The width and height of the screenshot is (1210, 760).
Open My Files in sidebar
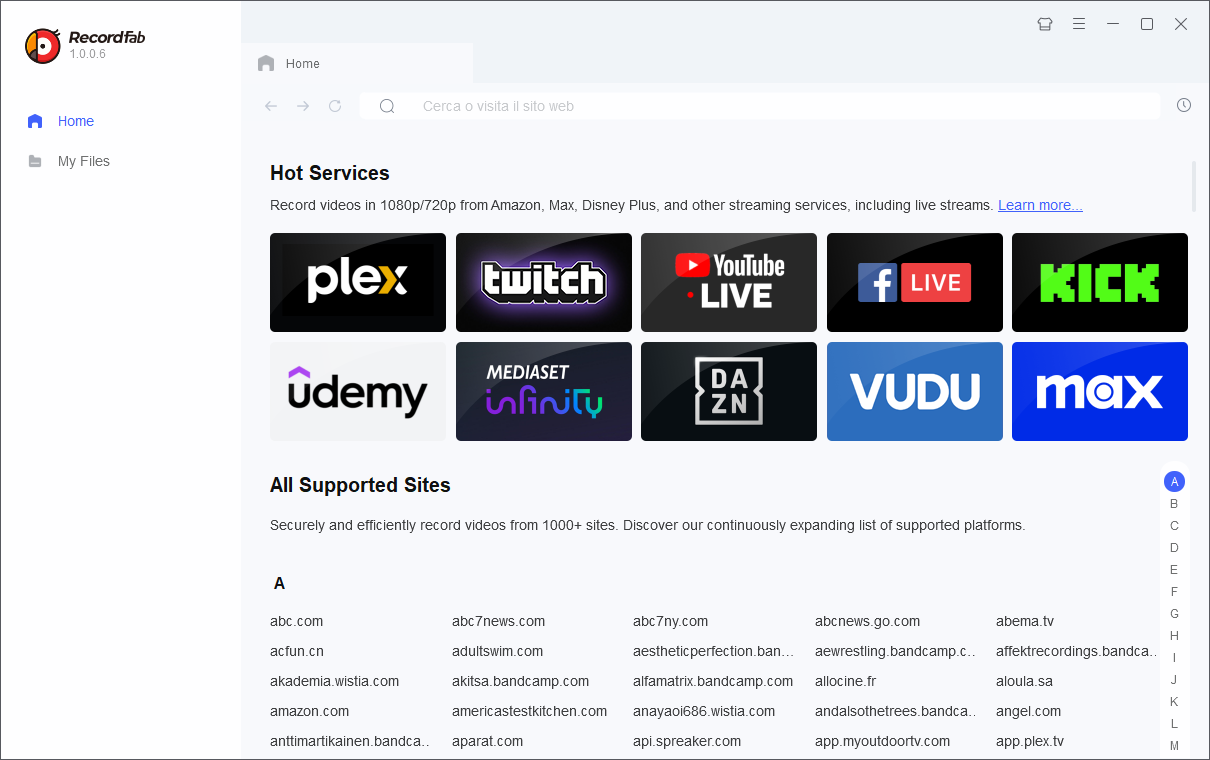pyautogui.click(x=69, y=161)
